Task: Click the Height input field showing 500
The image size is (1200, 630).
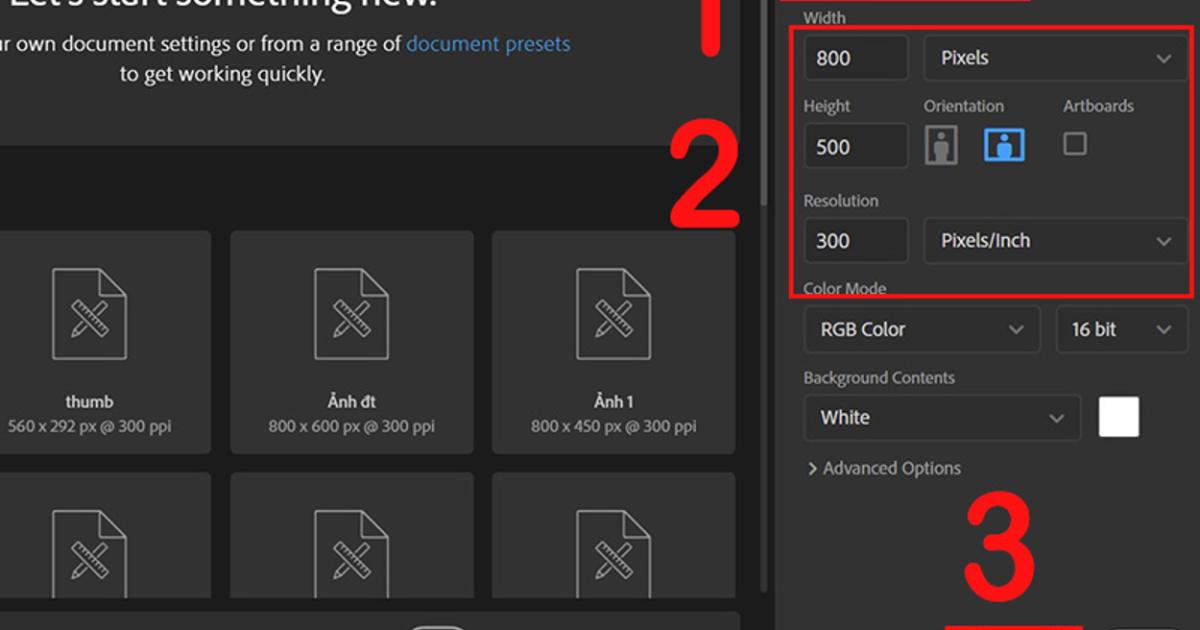Action: 856,146
